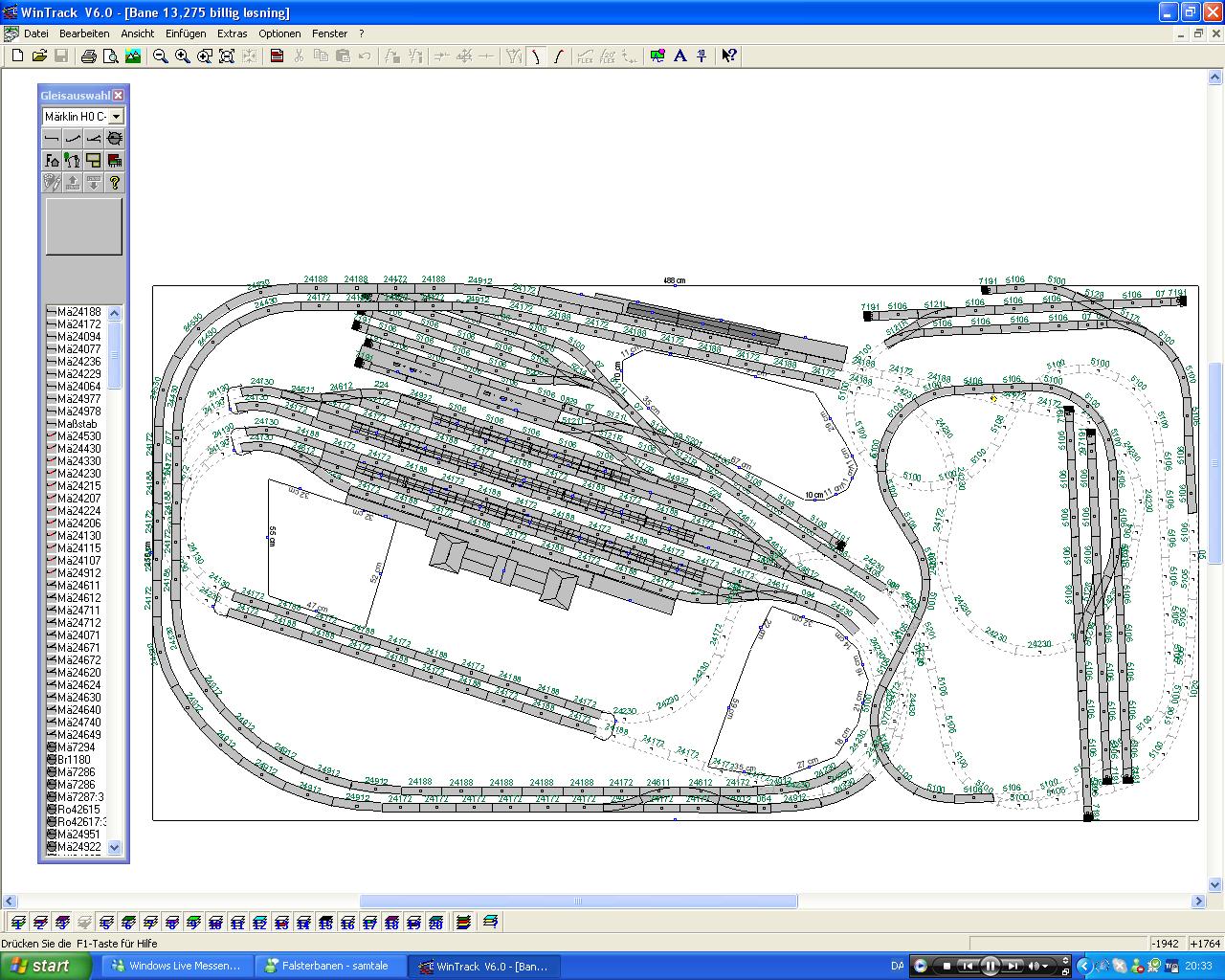The image size is (1225, 980).
Task: Select turntable category in Gleisauswahl
Action: coord(115,138)
